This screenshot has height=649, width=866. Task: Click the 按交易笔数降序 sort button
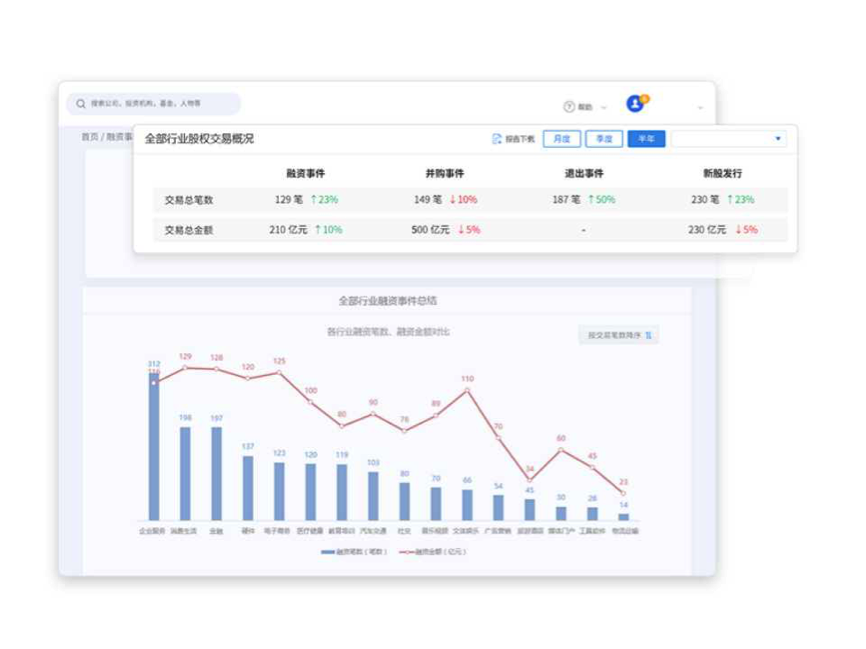tap(618, 336)
